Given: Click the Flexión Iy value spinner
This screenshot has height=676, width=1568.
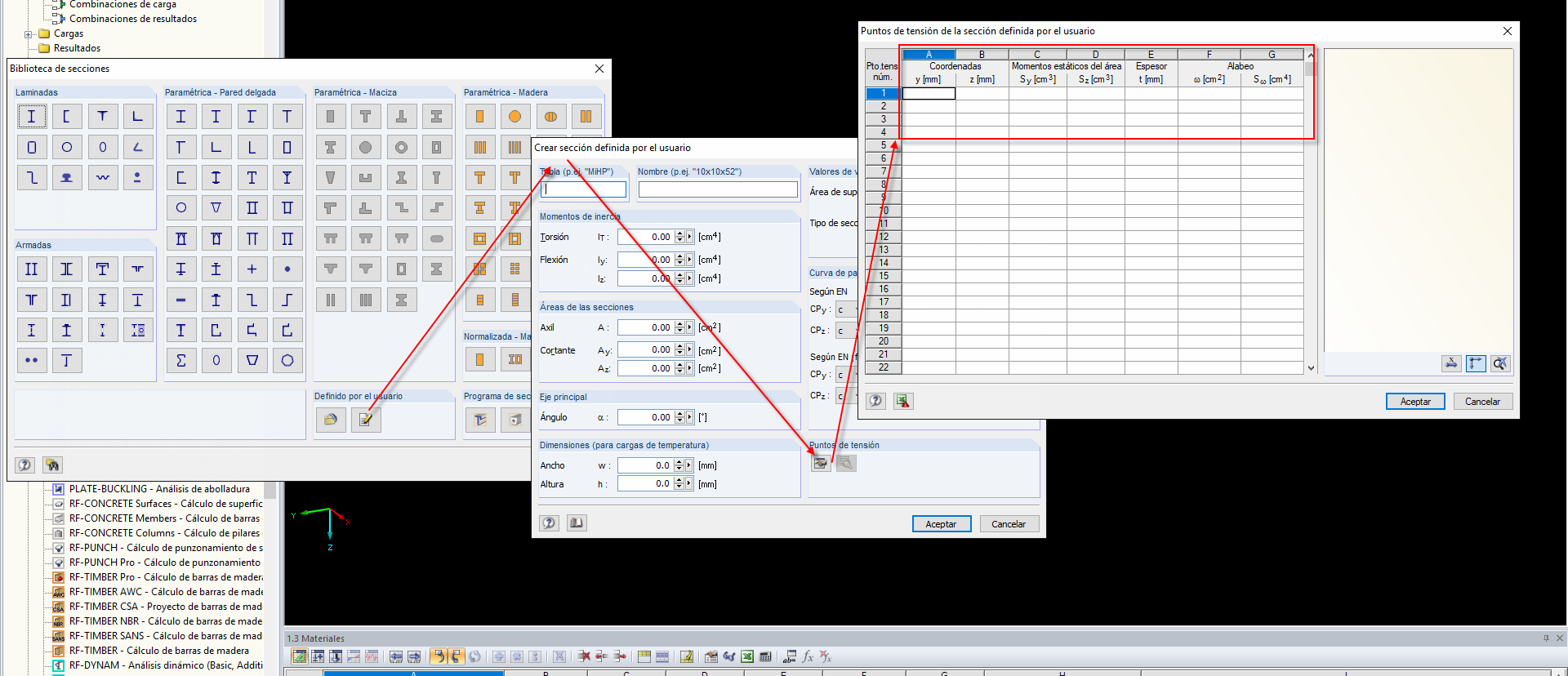Looking at the screenshot, I should [x=679, y=260].
